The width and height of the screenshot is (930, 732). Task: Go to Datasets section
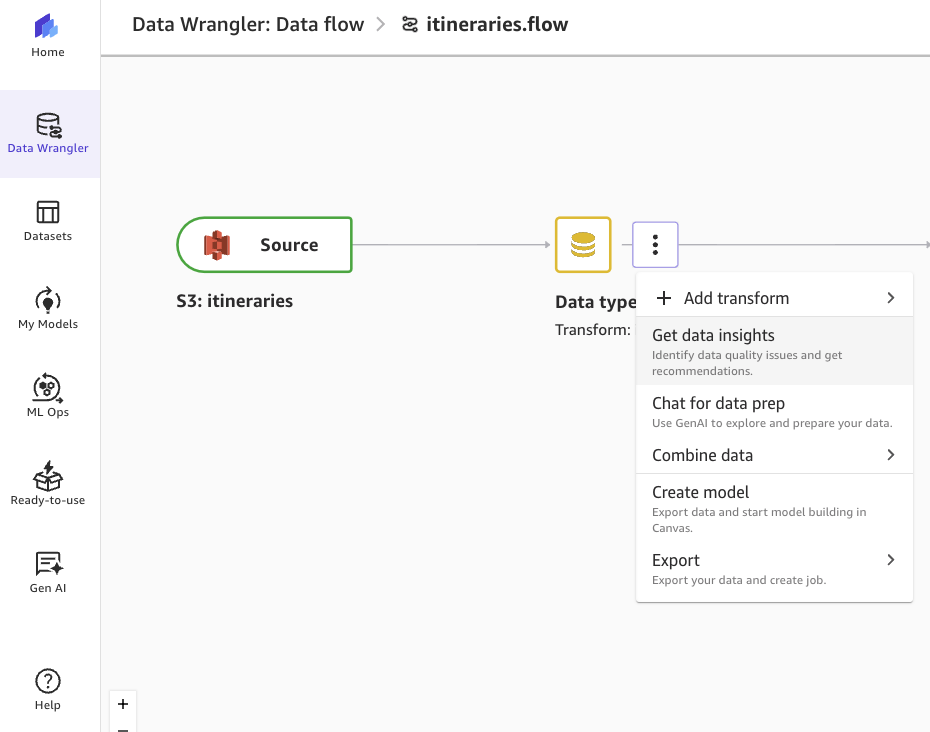coord(47,221)
